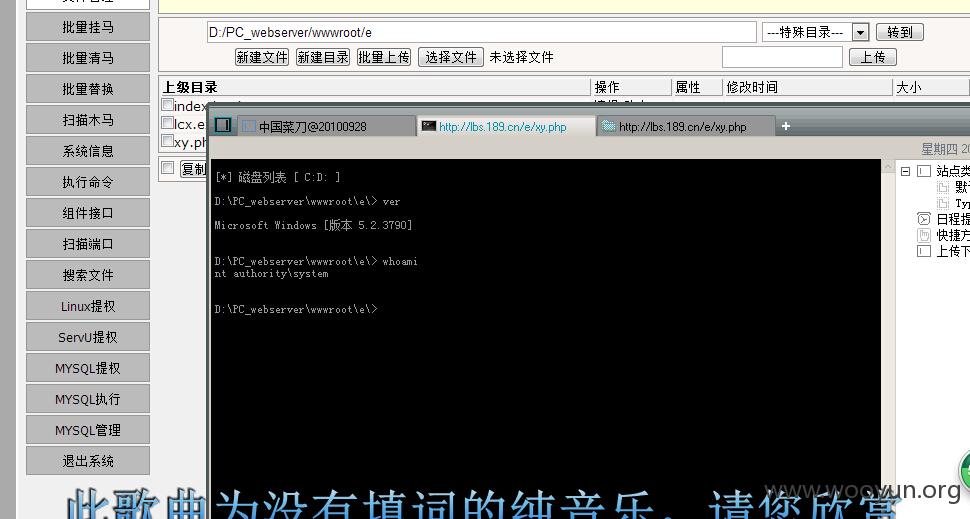
Task: Check the lcx.e file checkbox
Action: point(167,123)
